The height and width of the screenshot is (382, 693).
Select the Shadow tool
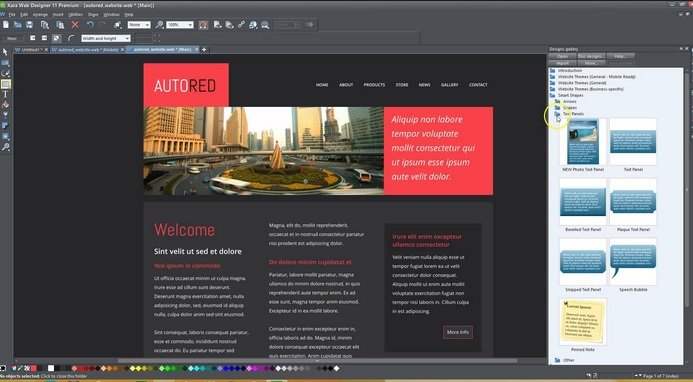point(5,126)
